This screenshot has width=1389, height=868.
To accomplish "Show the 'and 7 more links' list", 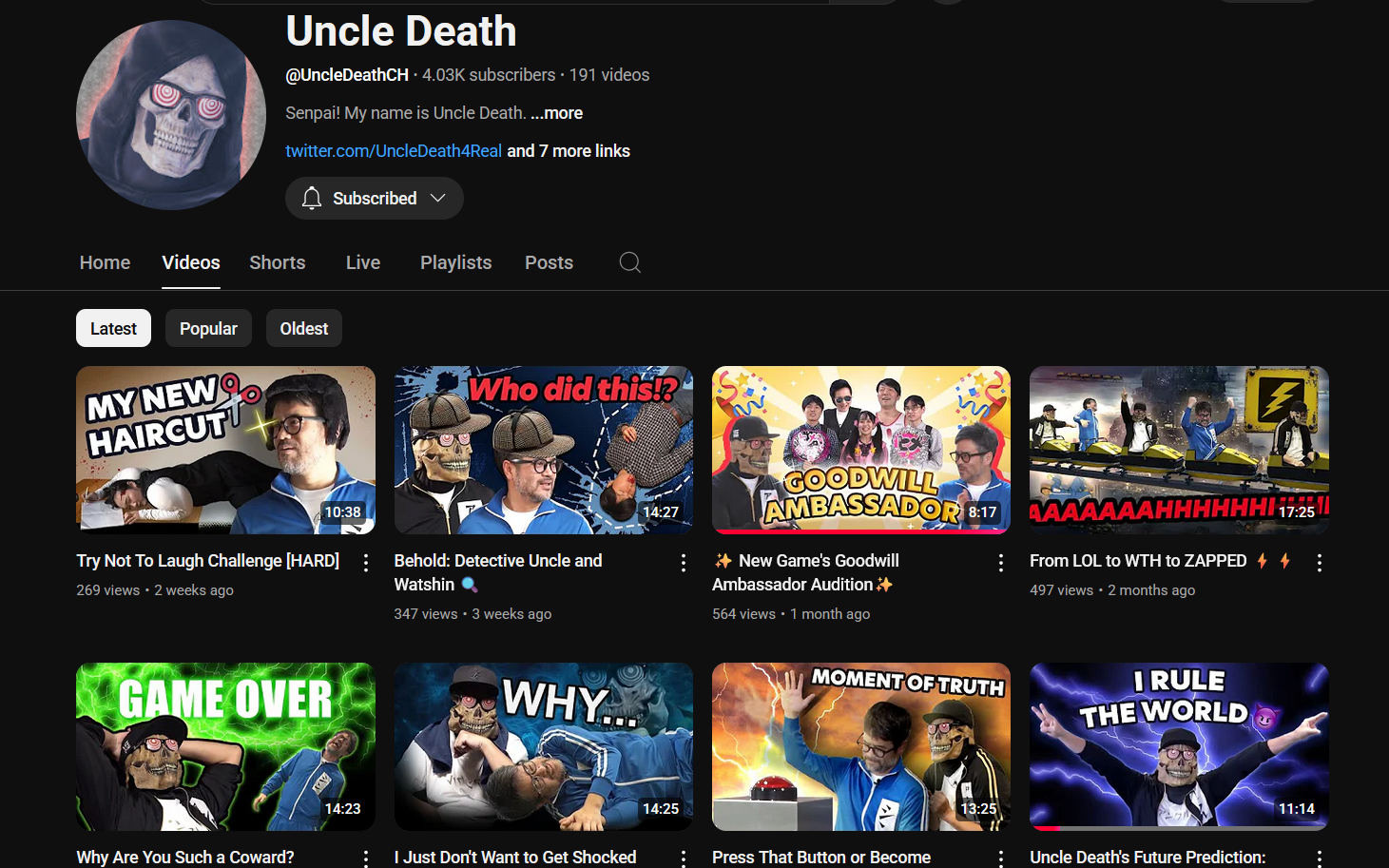I will [569, 151].
